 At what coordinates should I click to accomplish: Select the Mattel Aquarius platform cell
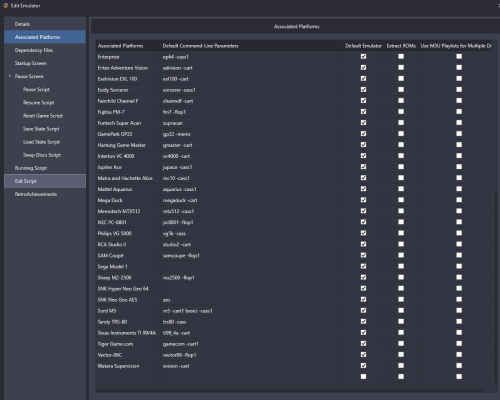(128, 189)
